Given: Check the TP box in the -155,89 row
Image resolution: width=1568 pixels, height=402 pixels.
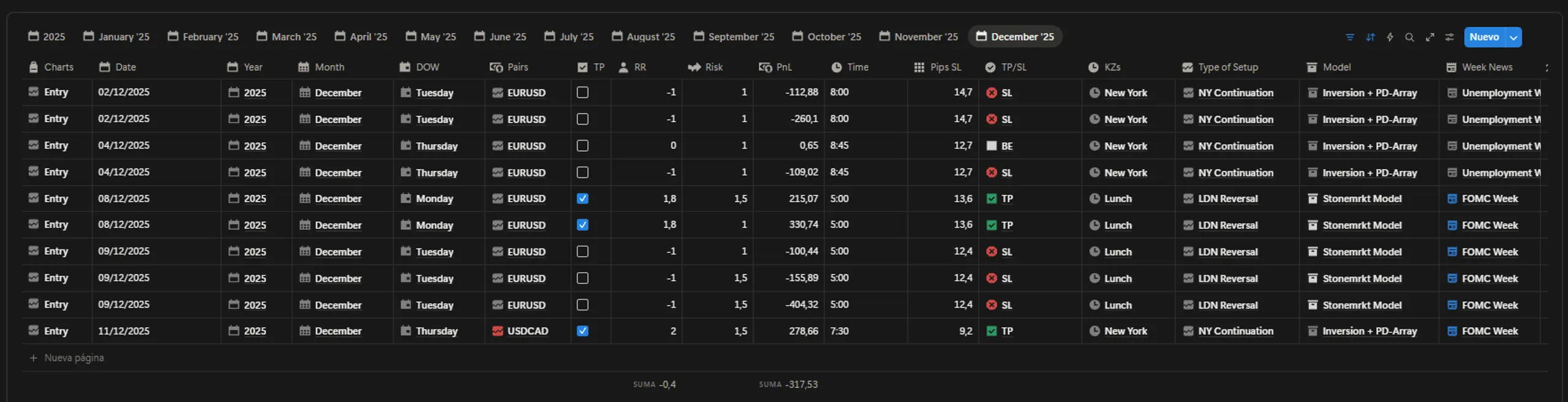Looking at the screenshot, I should click(x=582, y=278).
